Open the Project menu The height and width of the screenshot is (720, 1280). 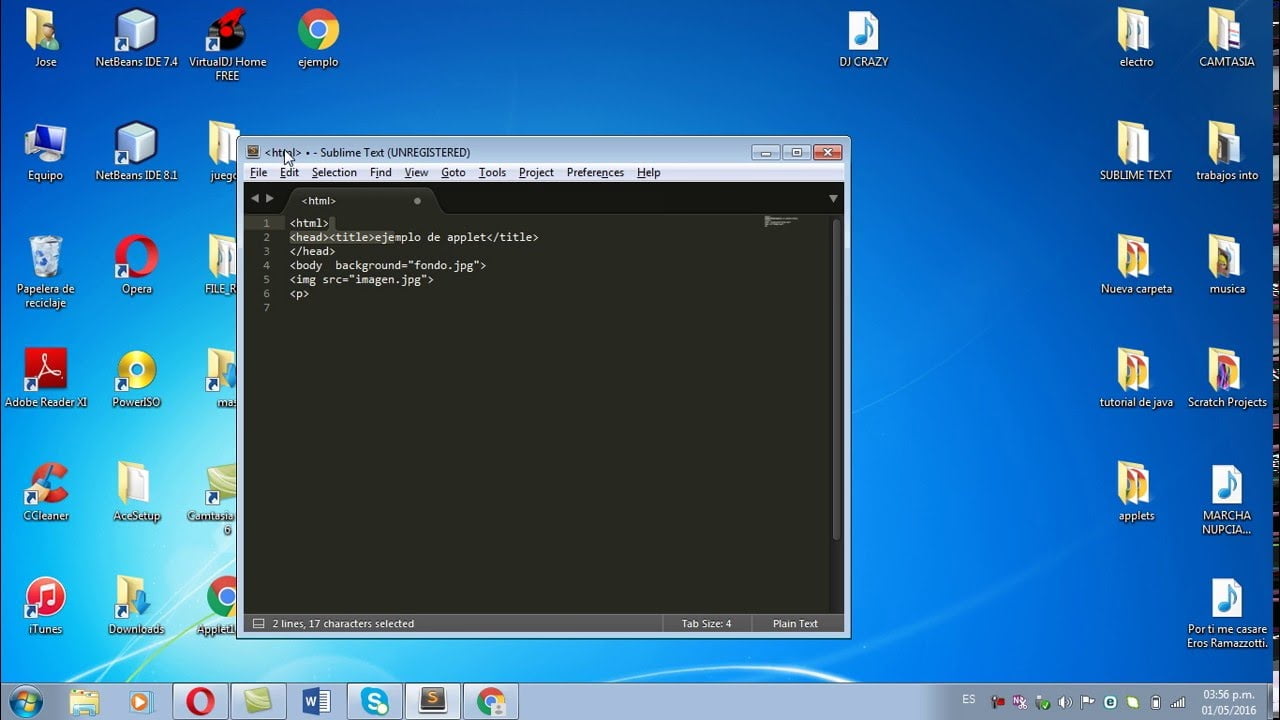tap(536, 172)
